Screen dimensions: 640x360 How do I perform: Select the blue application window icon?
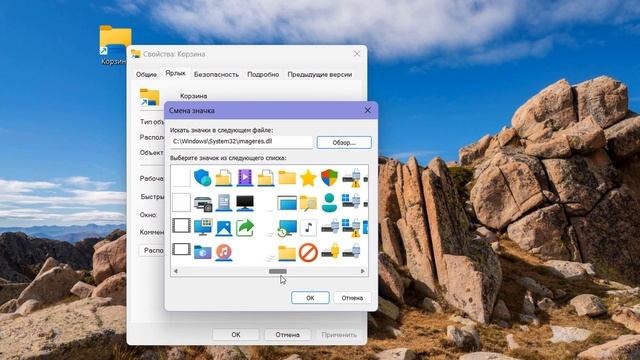(287, 203)
